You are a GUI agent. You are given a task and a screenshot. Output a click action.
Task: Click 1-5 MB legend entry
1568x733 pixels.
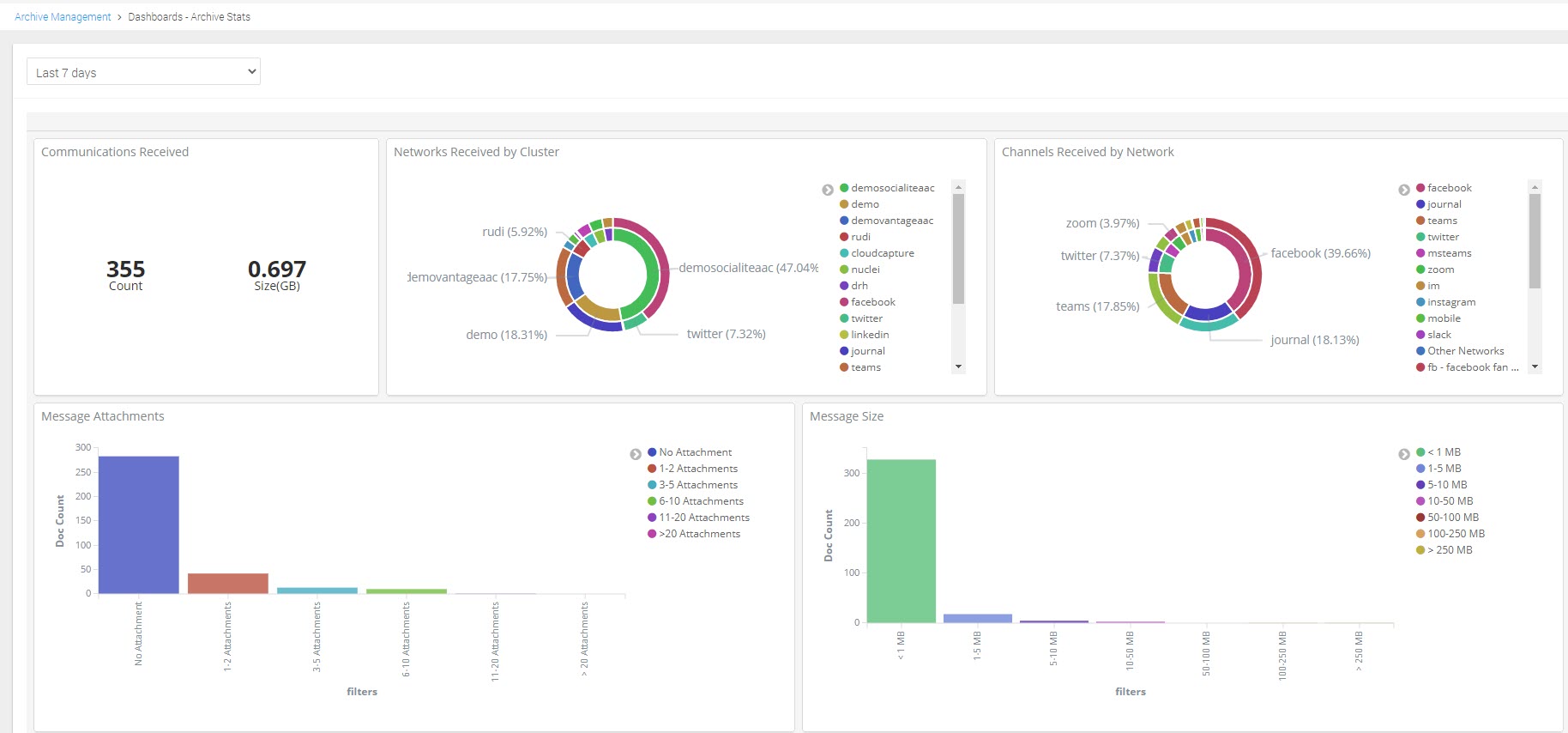click(1438, 469)
